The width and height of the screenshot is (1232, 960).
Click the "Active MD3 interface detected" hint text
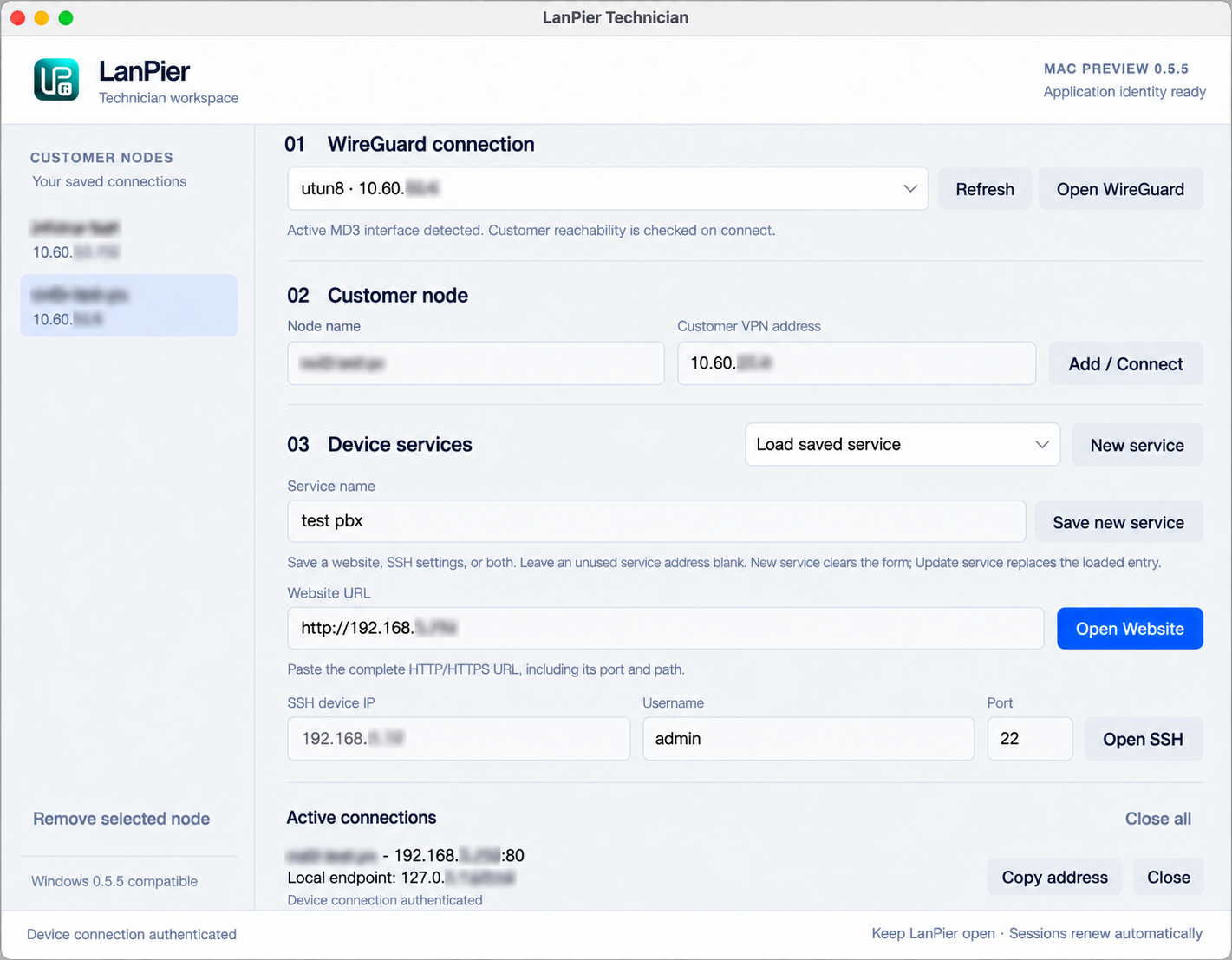pyautogui.click(x=531, y=231)
